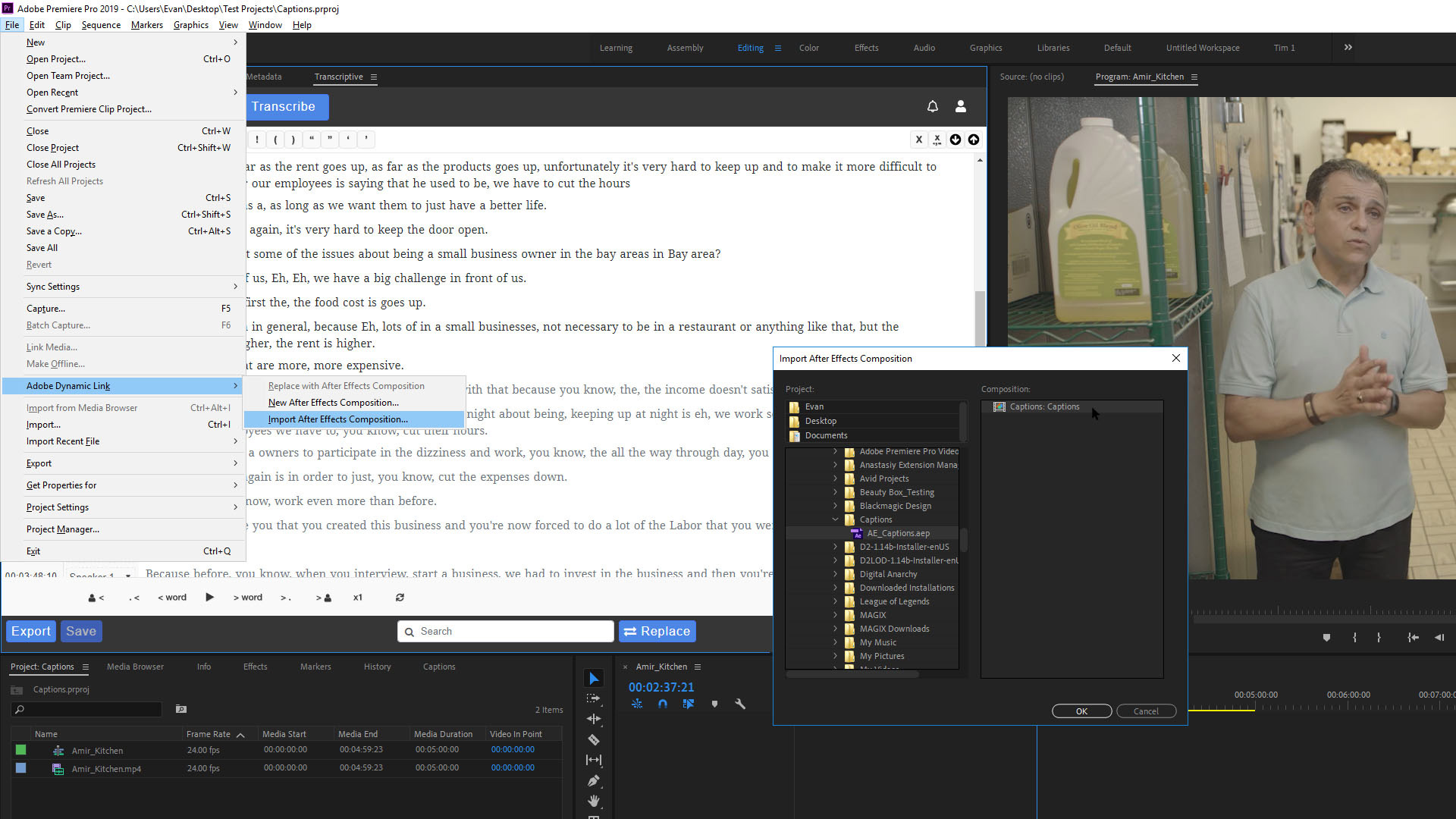The image size is (1456, 819).
Task: Select AE_Captions.aep file in project tree
Action: [x=897, y=533]
